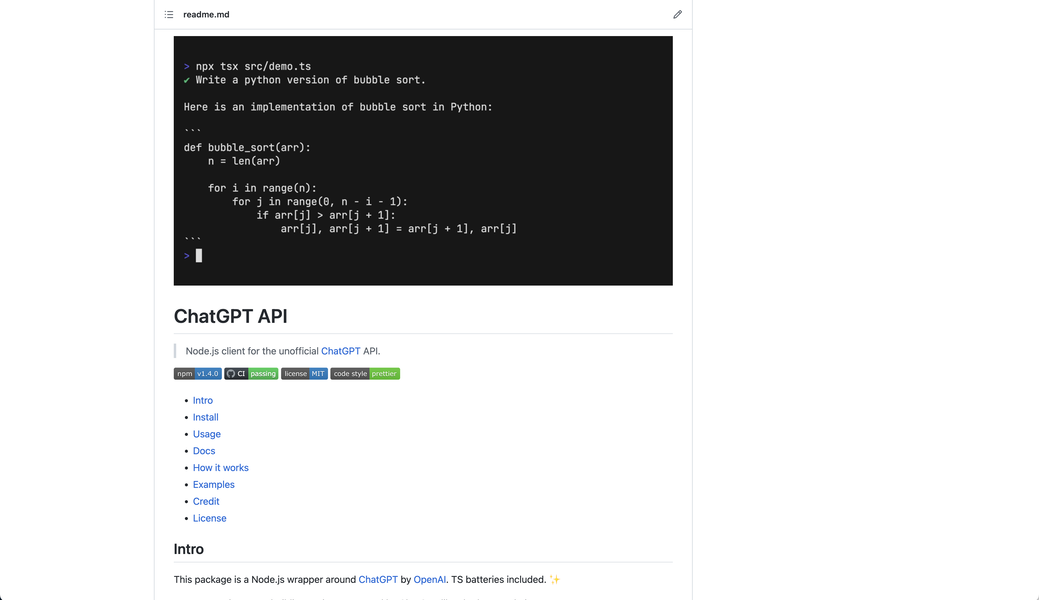Open the Docs section link
Viewport: 1039px width, 600px height.
click(204, 452)
